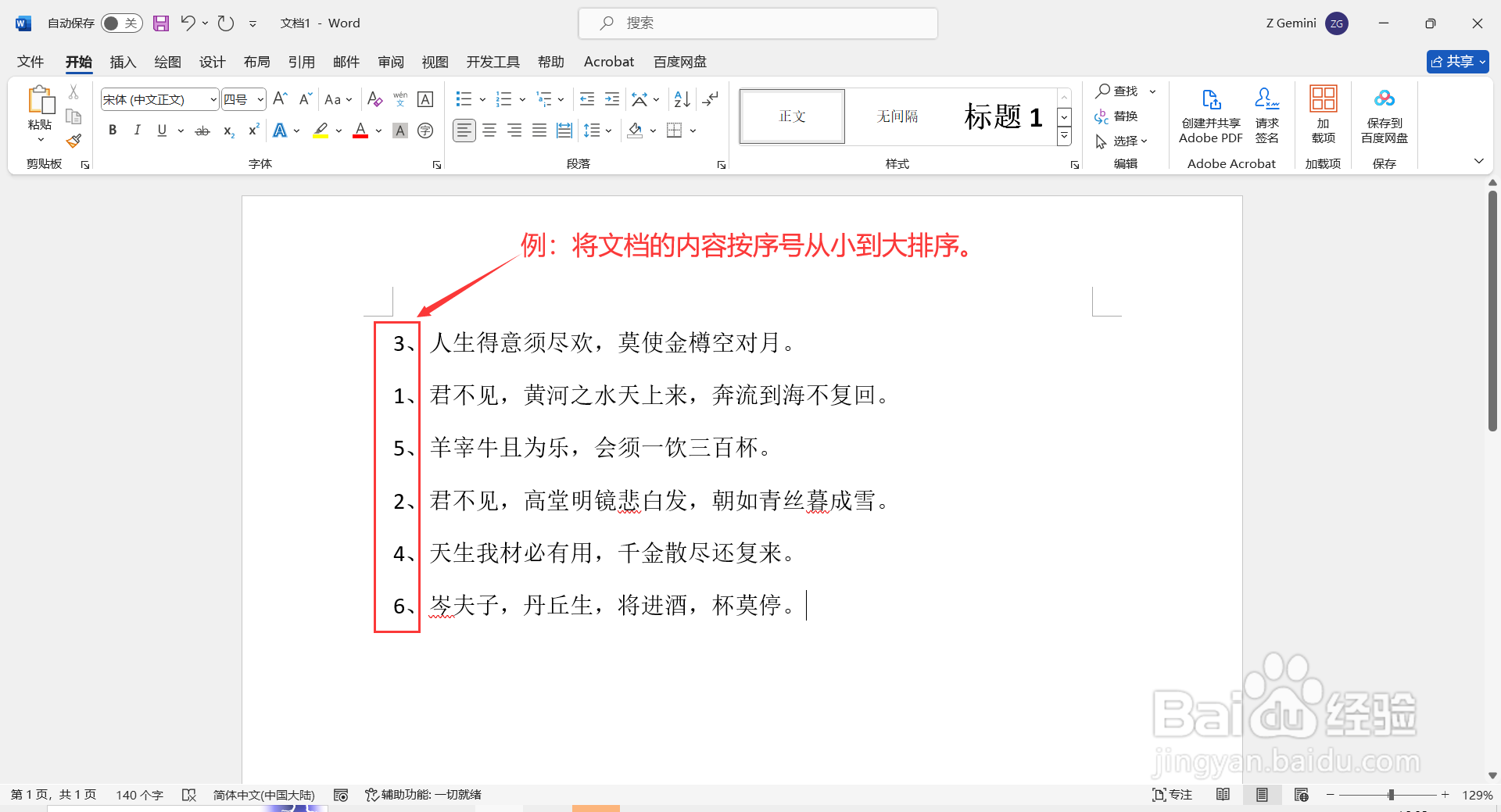Click inside the top search box
Viewport: 1501px width, 812px height.
pos(757,23)
